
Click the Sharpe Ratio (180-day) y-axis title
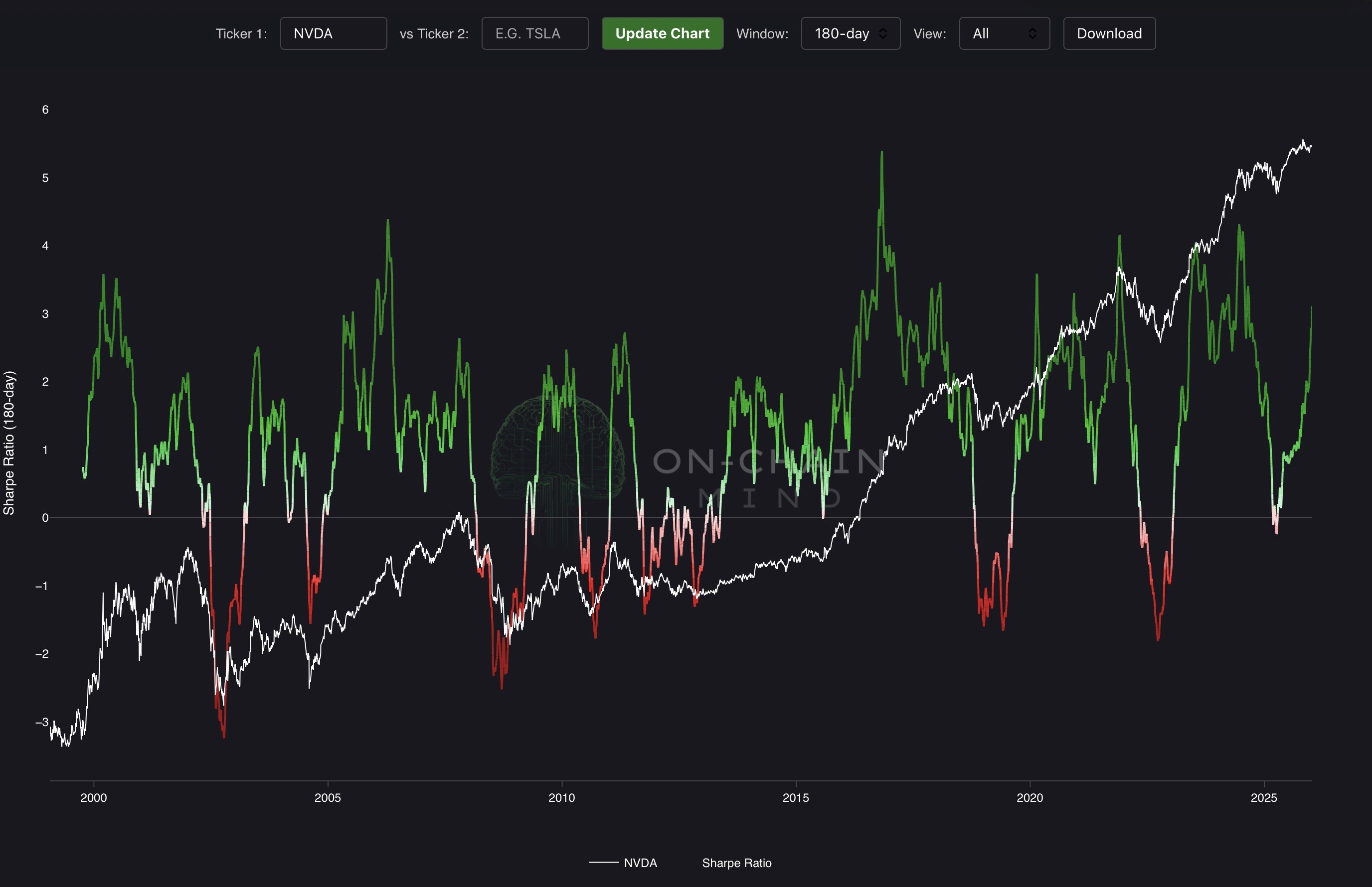coord(9,443)
